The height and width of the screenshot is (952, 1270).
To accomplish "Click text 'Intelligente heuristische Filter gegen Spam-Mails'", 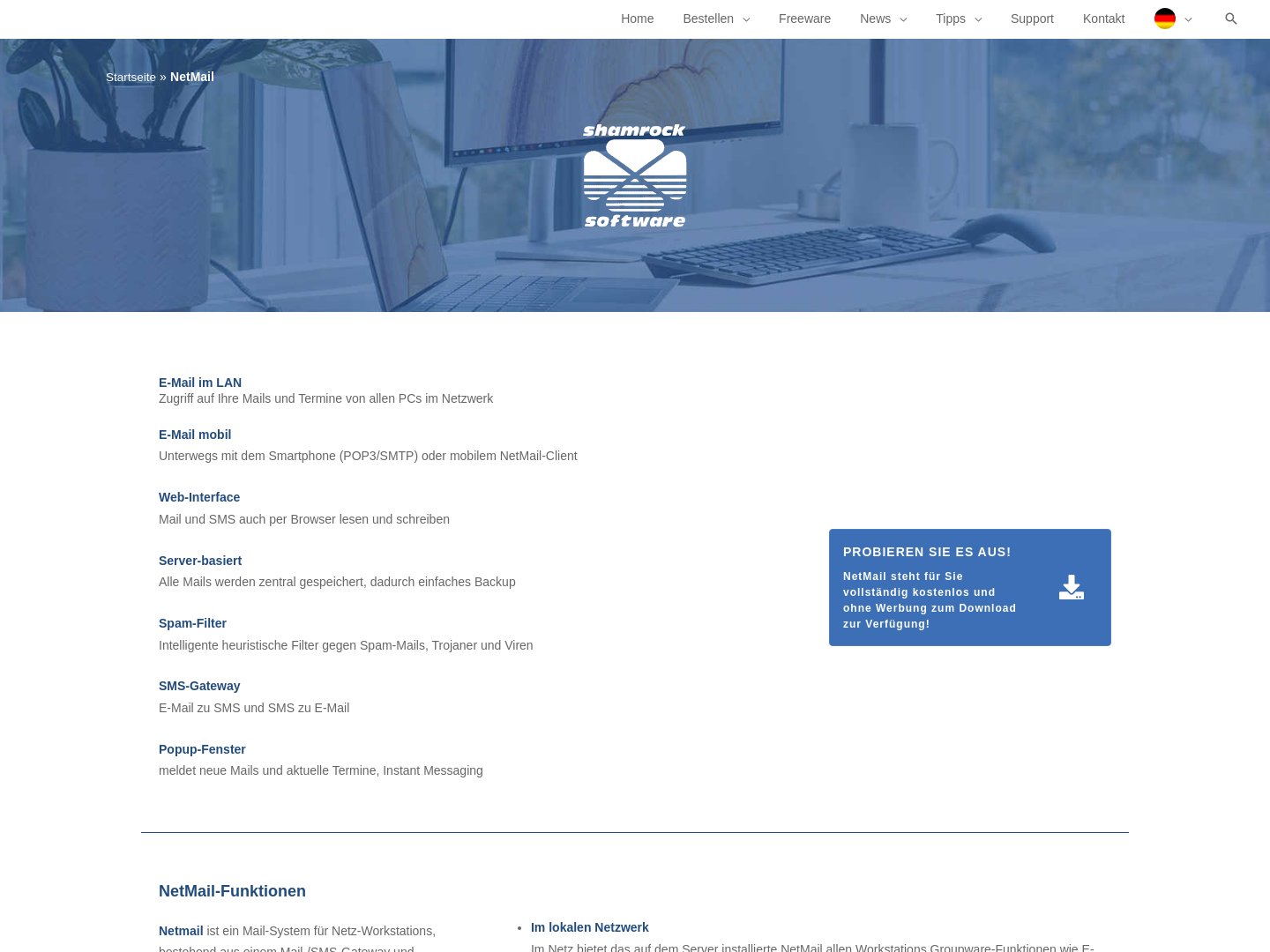I will click(x=292, y=645).
